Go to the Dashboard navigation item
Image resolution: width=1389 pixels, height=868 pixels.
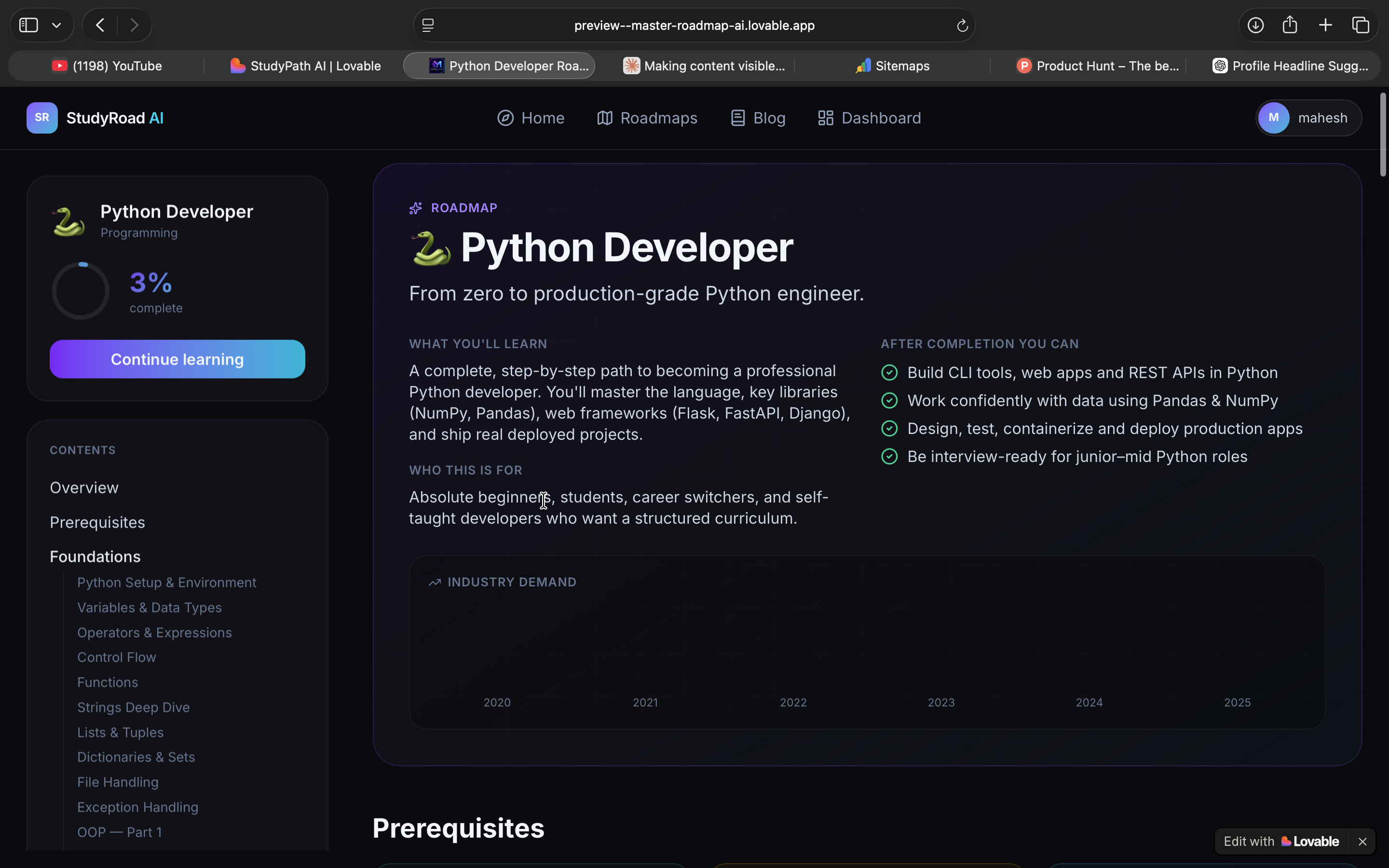[870, 118]
